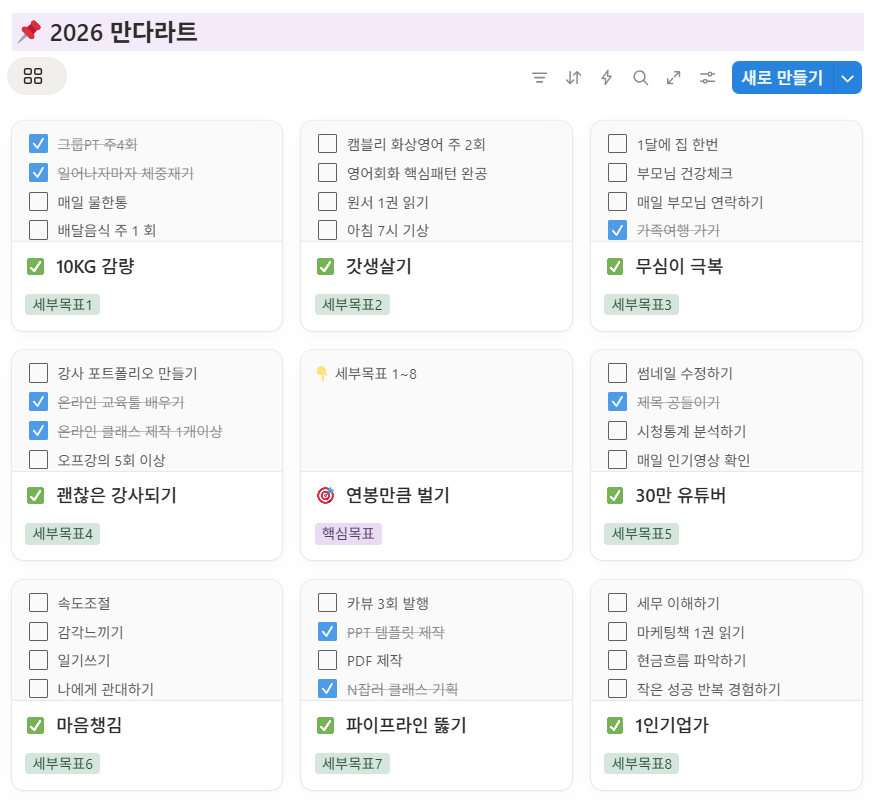The image size is (877, 805).
Task: Open the filter options icon
Action: (x=540, y=77)
